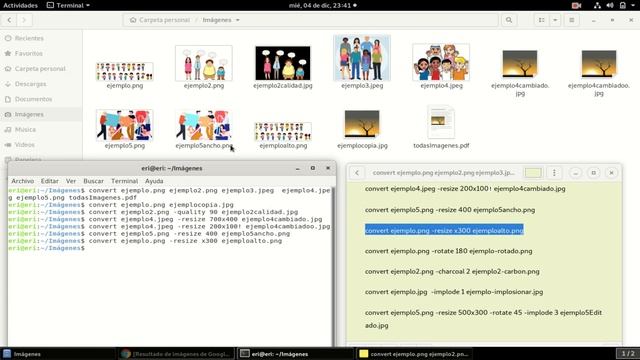Open view options dropdown arrow
The height and width of the screenshot is (360, 640).
555,20
